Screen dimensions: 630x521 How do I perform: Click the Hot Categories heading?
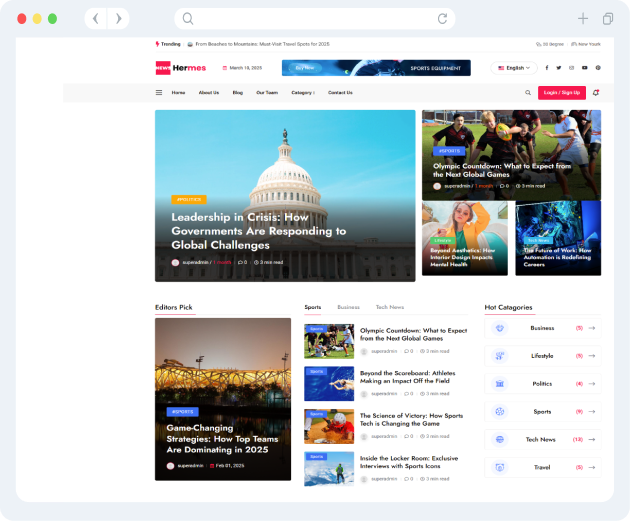point(508,307)
